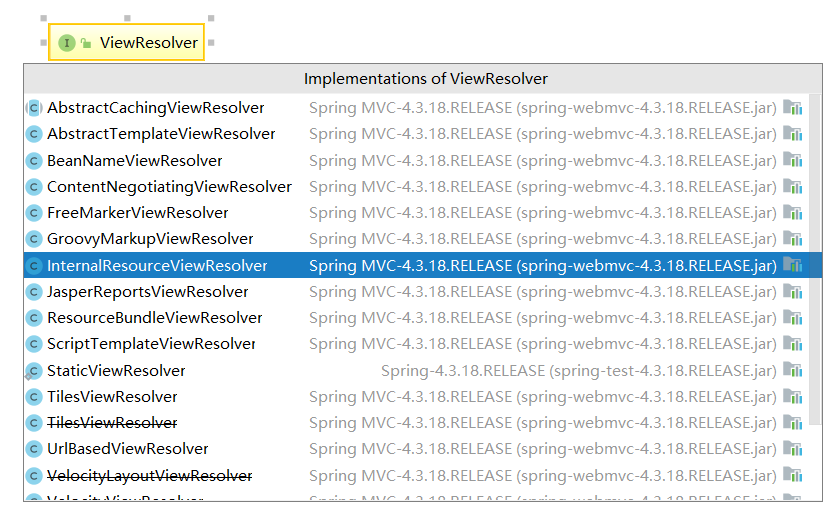Select JasperReportsViewResolver entry
840x513 pixels.
tap(148, 292)
